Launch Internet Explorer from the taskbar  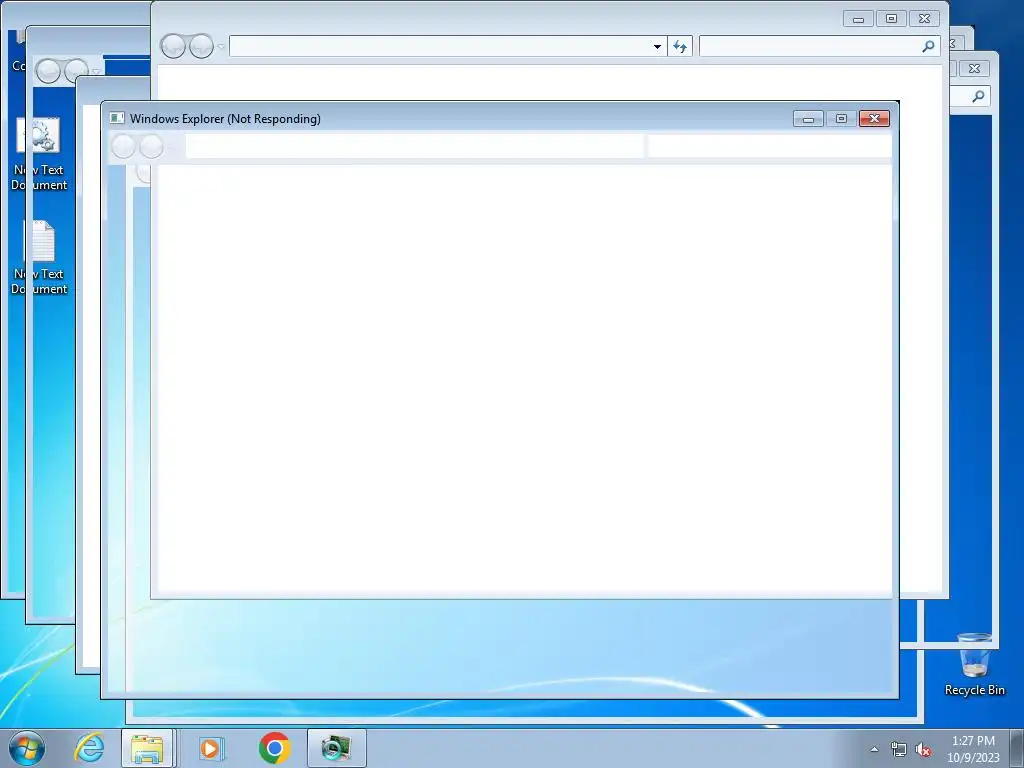89,748
